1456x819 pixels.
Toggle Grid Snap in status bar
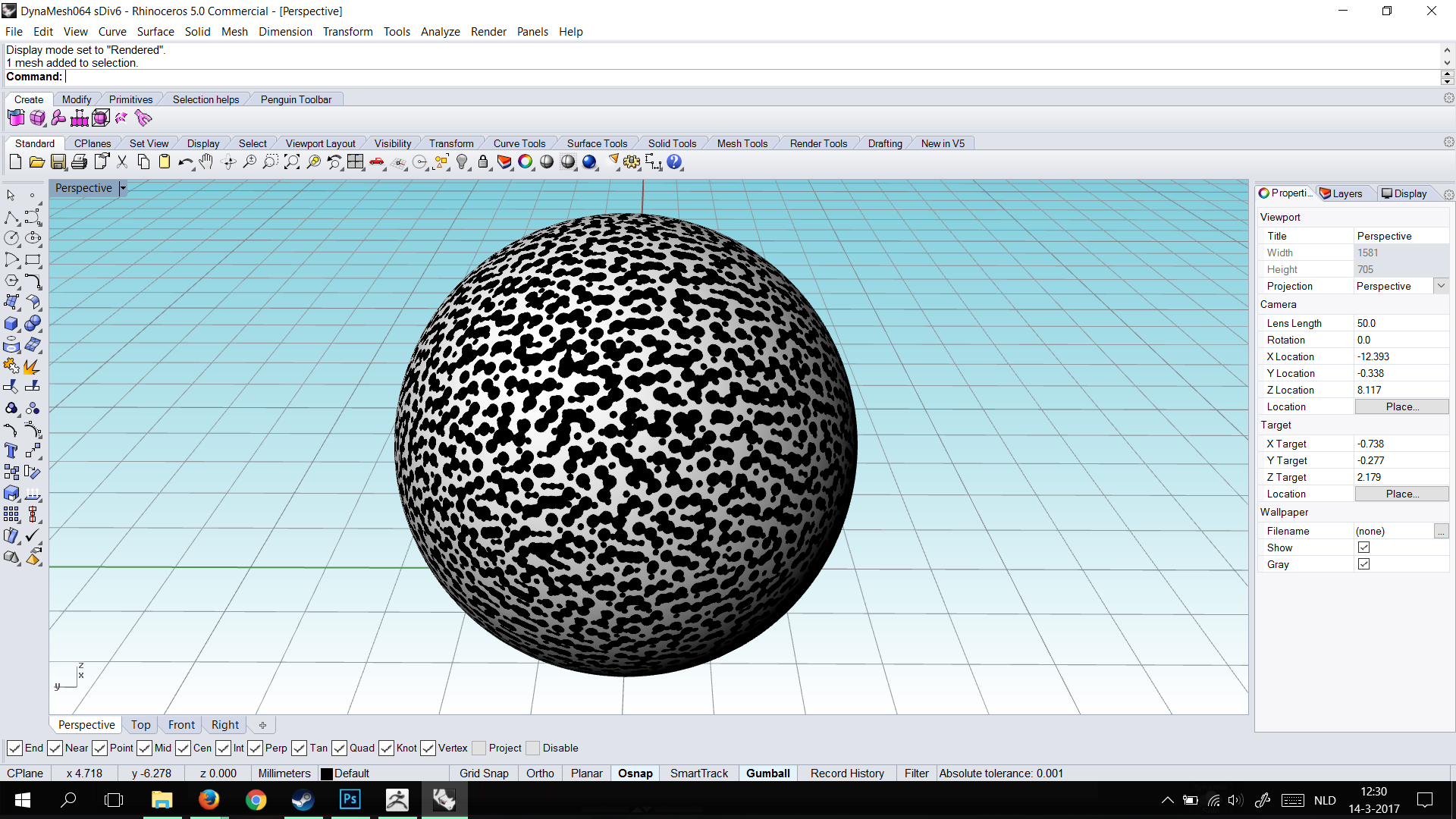(484, 773)
